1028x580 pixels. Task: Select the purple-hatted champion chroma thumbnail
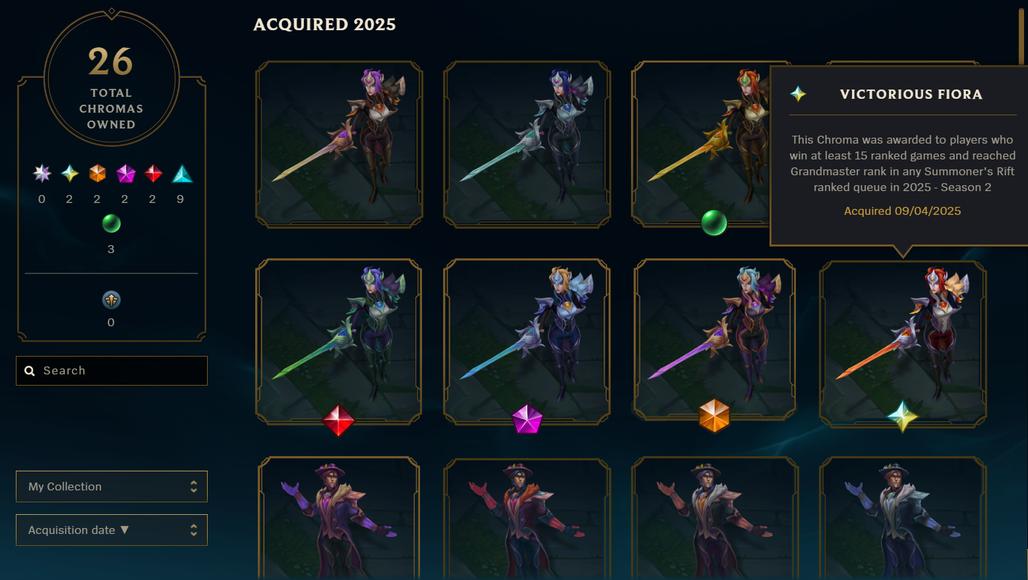pyautogui.click(x=339, y=518)
